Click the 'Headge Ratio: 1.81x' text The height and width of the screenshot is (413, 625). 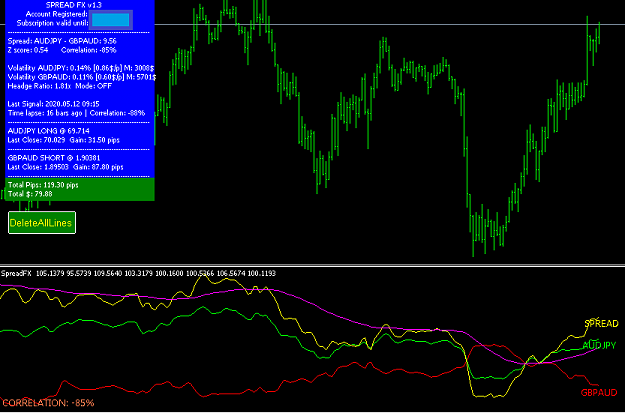coord(38,86)
